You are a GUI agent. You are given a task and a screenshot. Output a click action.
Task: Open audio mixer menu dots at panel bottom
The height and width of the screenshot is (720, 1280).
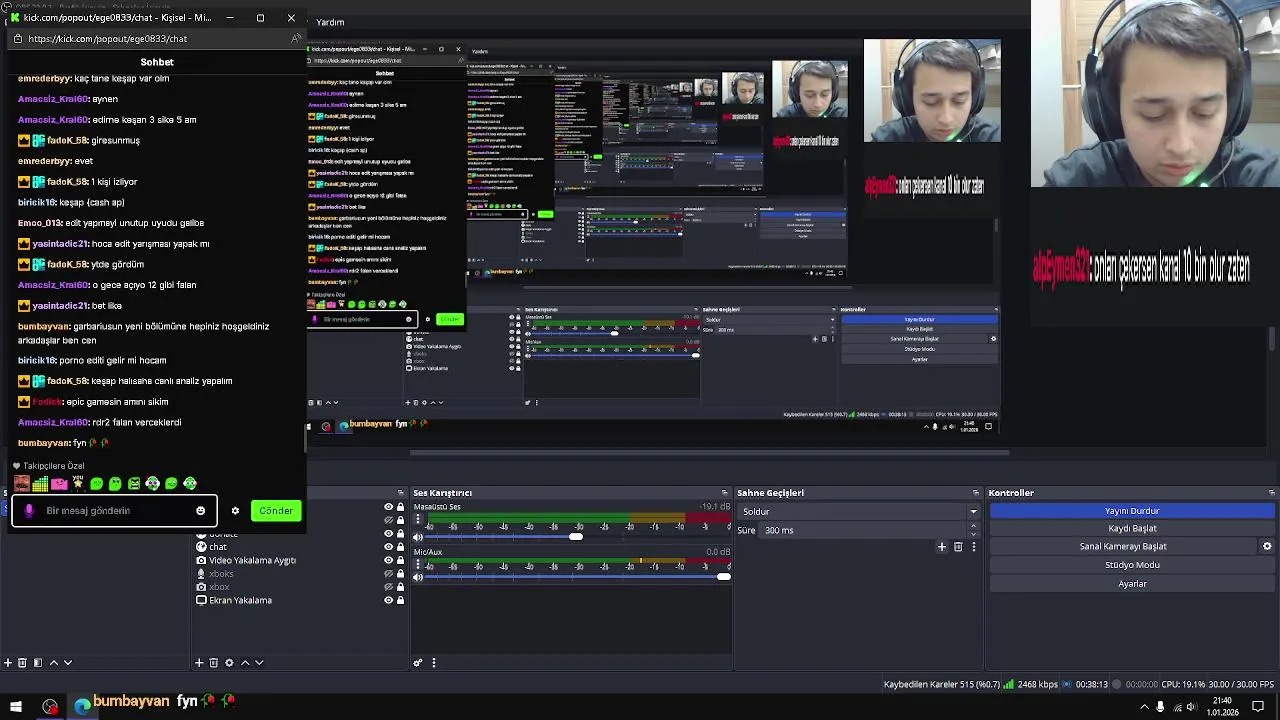point(433,662)
